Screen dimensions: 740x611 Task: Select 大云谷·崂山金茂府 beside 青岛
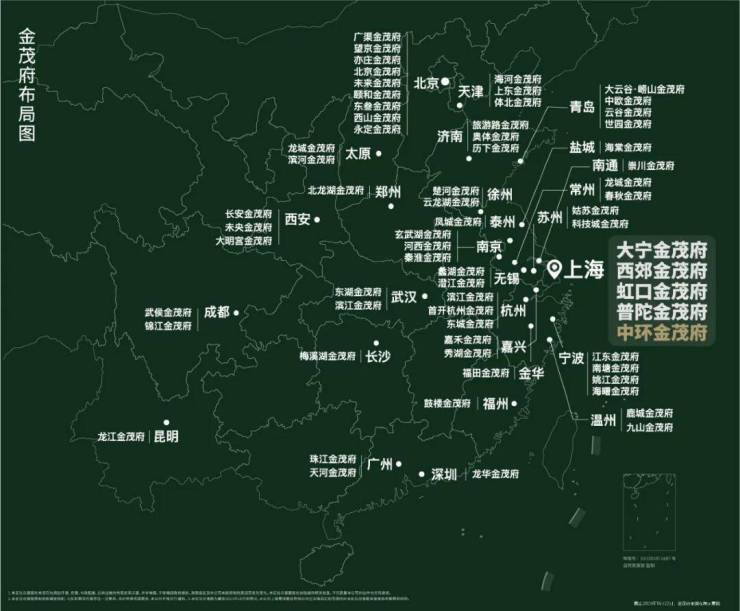[645, 89]
